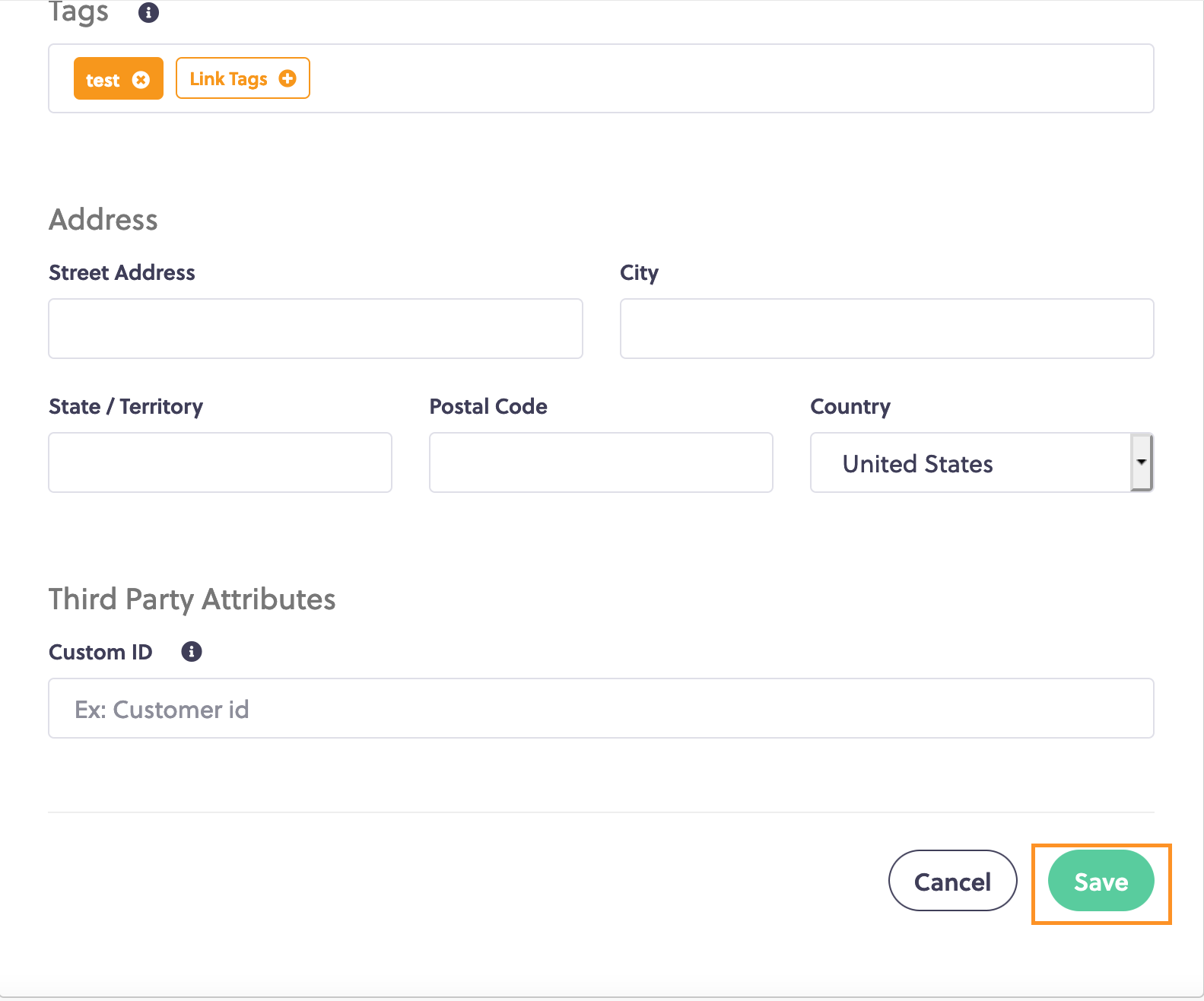Click the Postal Code input box
Image resolution: width=1204 pixels, height=1001 pixels.
pos(601,462)
